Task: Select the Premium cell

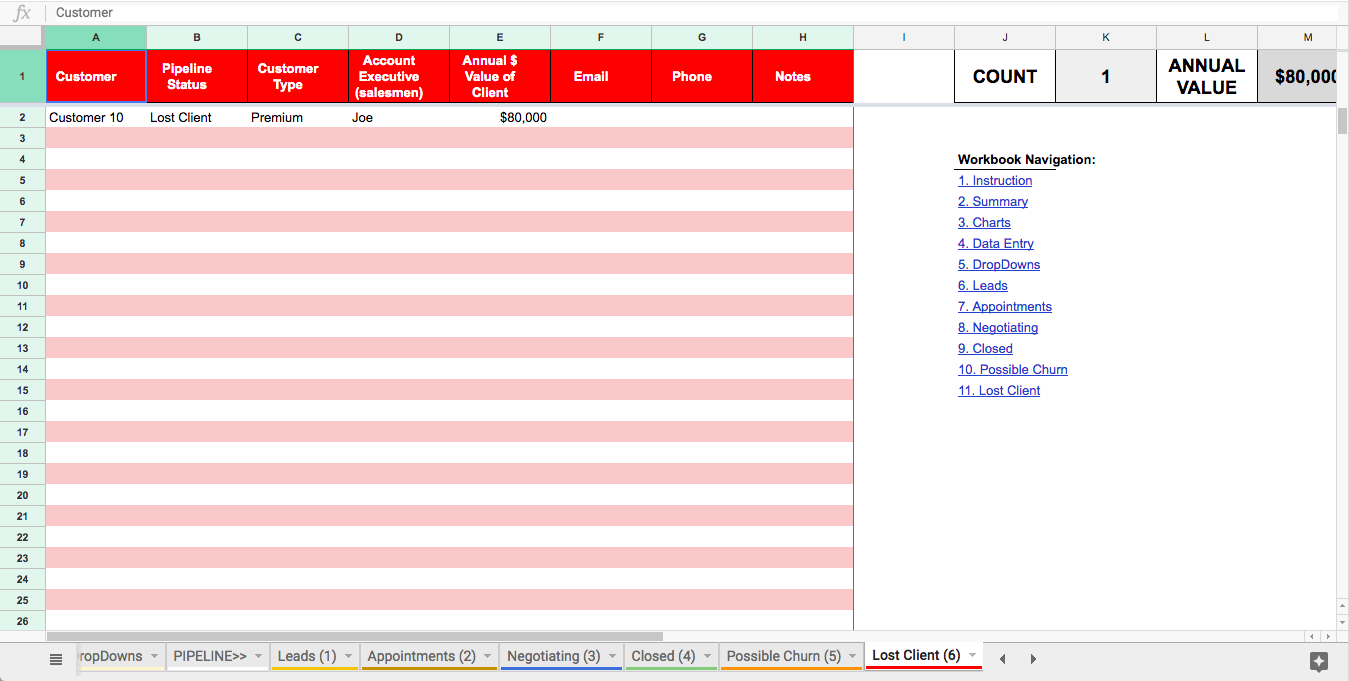Action: (x=298, y=117)
